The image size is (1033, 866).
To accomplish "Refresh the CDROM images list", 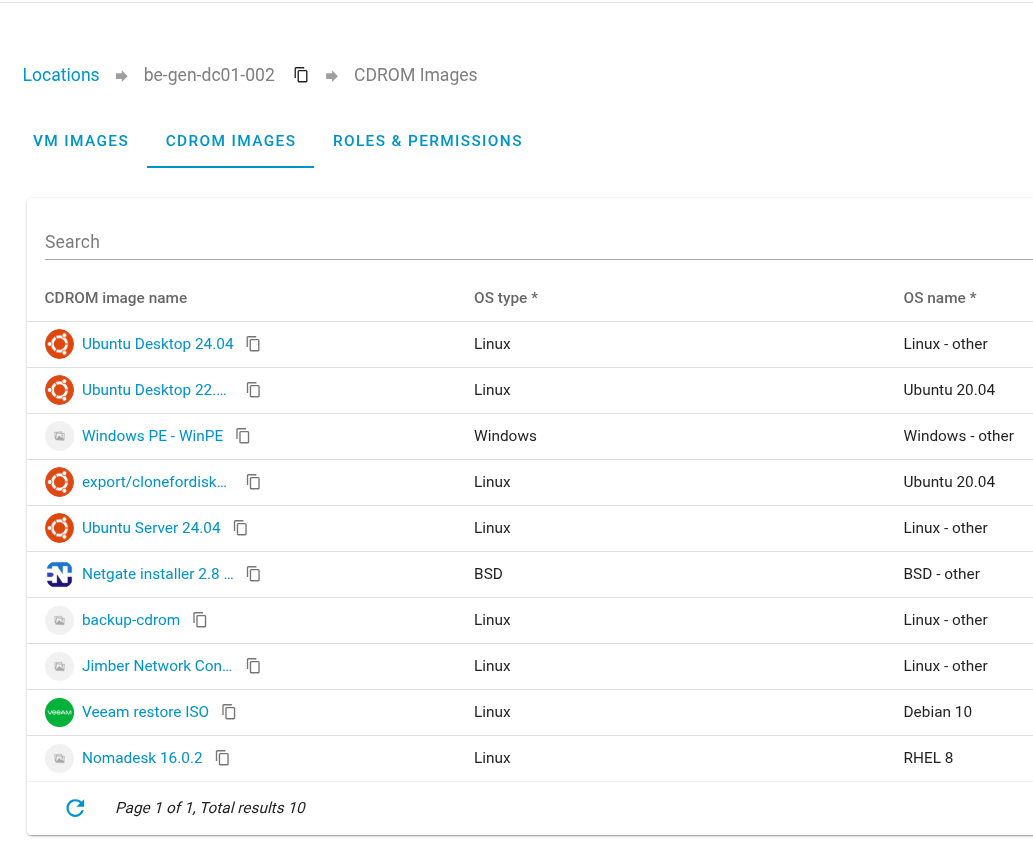I will click(75, 808).
